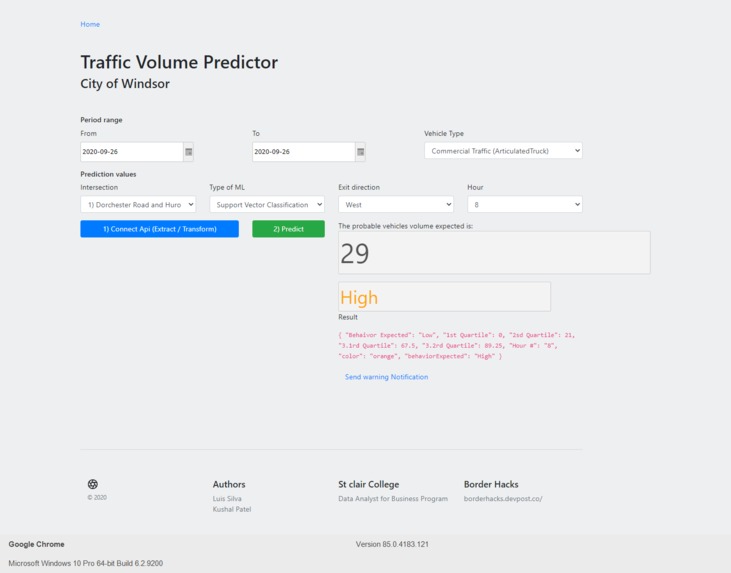Click the Border Hacks footer heading
This screenshot has width=731, height=573.
point(491,484)
